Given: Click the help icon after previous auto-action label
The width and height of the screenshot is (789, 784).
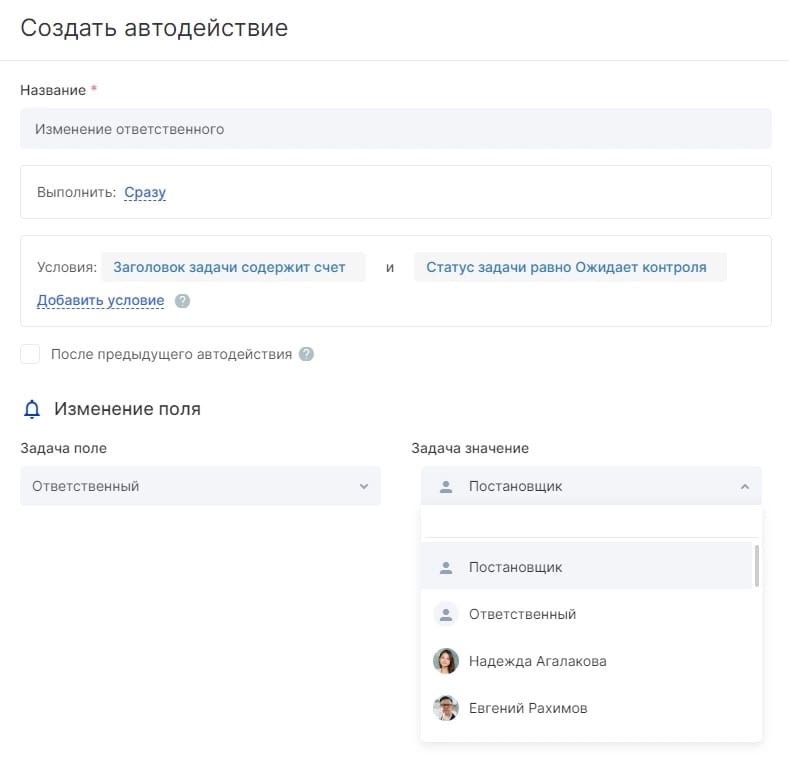Looking at the screenshot, I should [306, 354].
